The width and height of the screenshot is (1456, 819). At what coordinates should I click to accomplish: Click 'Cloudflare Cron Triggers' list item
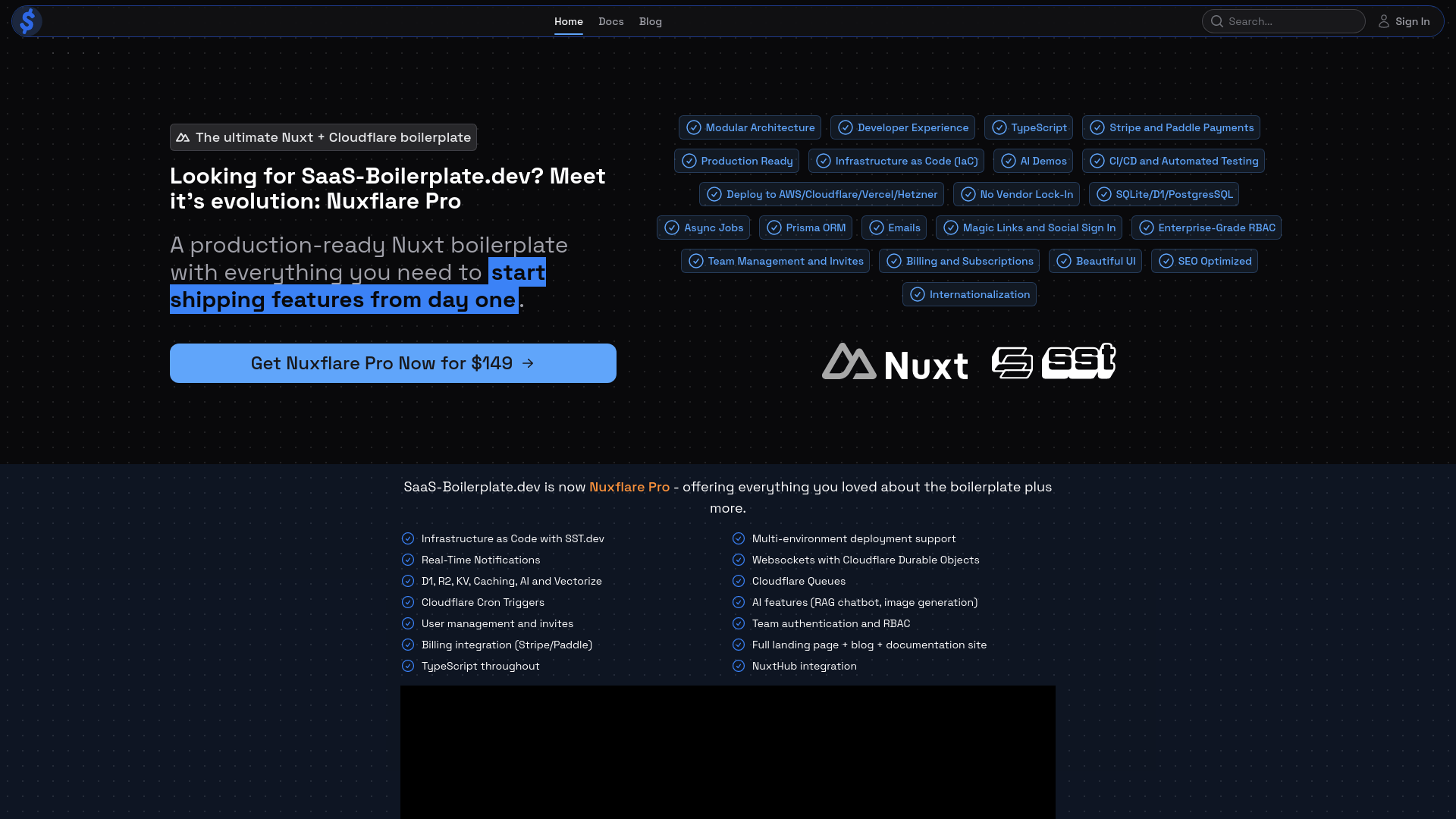pos(483,602)
